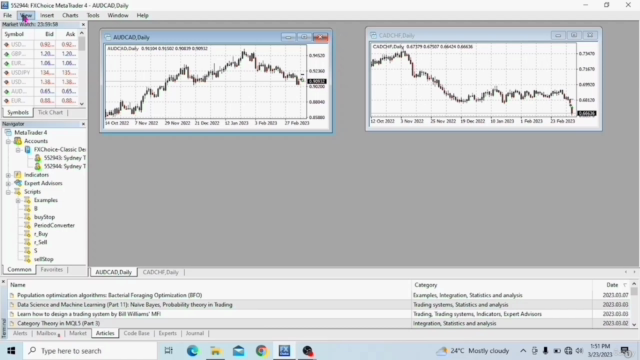The image size is (640, 360).
Task: Click Market Watch scrollbar up arrow
Action: 82,33
